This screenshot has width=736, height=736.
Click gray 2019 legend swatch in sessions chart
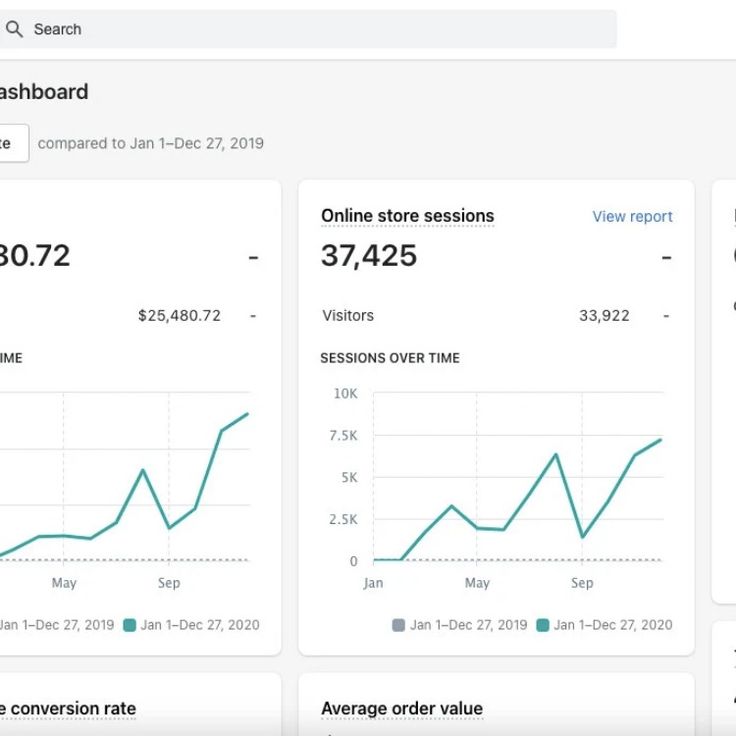(399, 625)
